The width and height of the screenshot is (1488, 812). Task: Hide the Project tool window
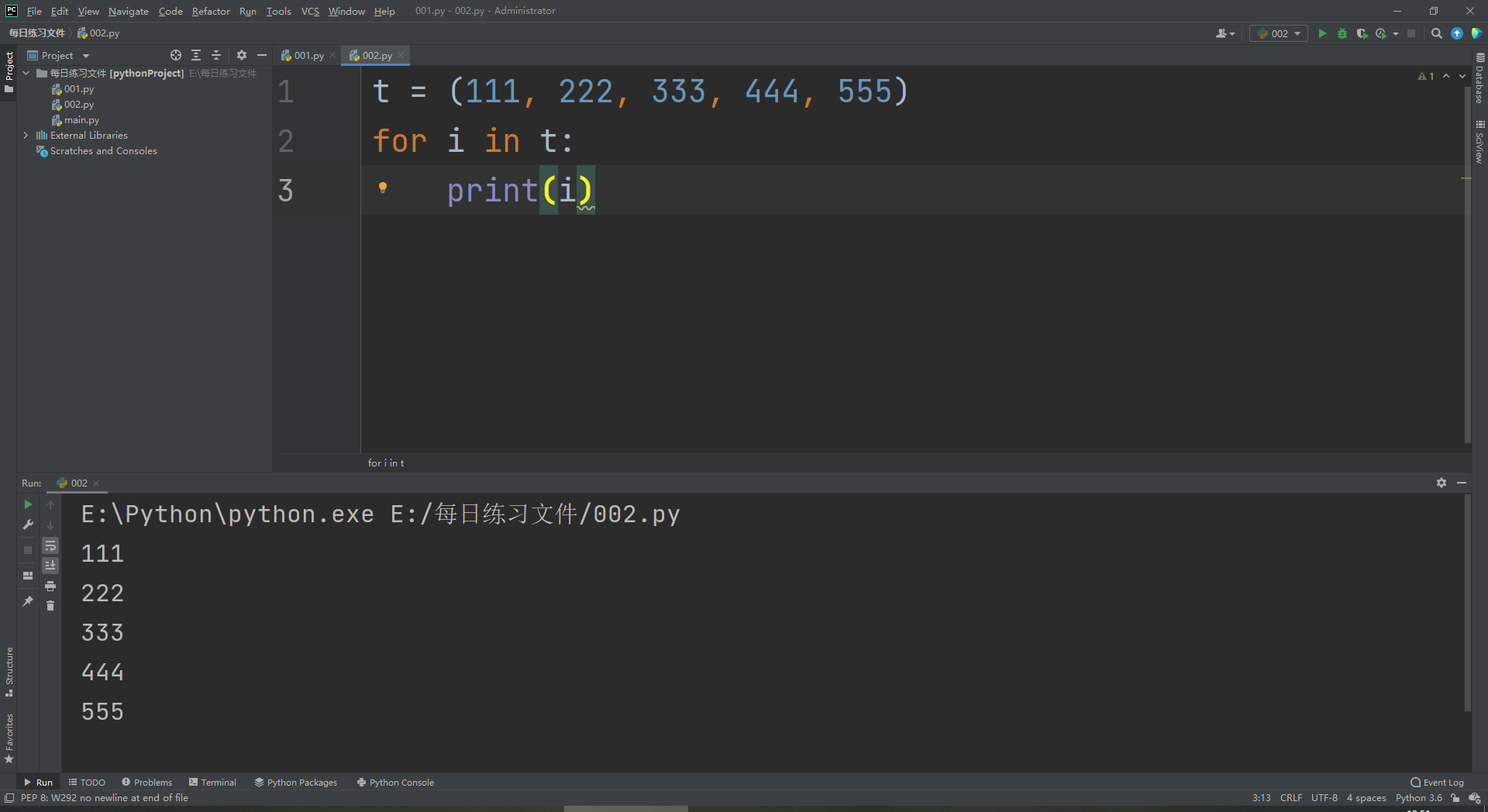pyautogui.click(x=262, y=55)
